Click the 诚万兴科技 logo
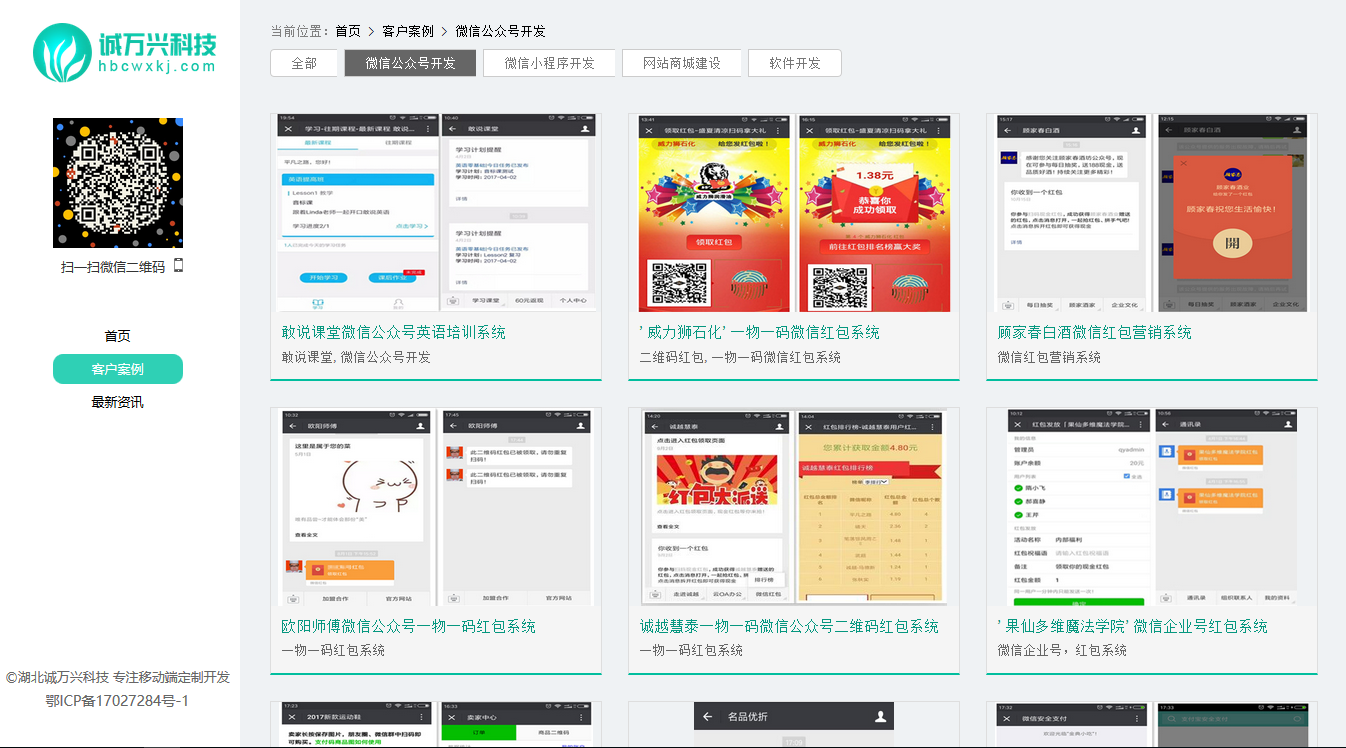The width and height of the screenshot is (1346, 748). 125,53
